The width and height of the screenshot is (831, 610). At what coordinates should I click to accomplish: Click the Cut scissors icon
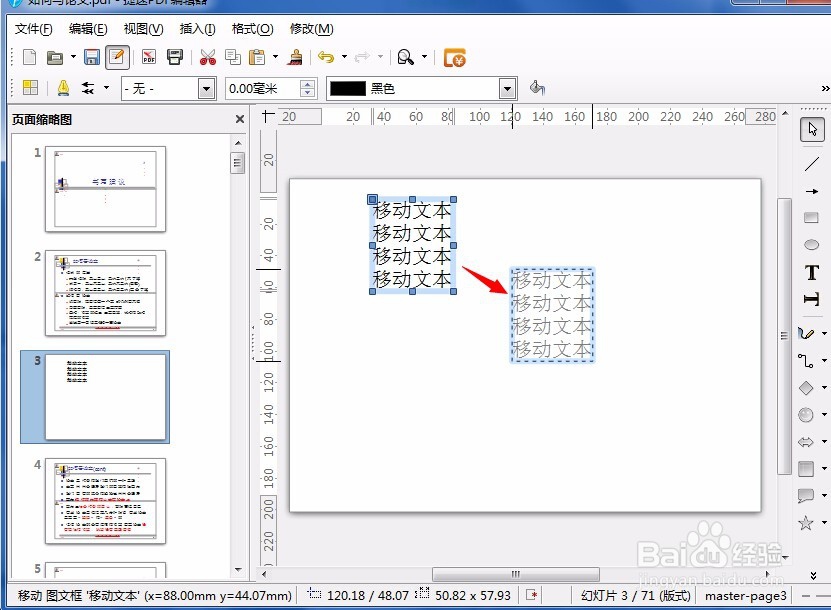(x=207, y=57)
